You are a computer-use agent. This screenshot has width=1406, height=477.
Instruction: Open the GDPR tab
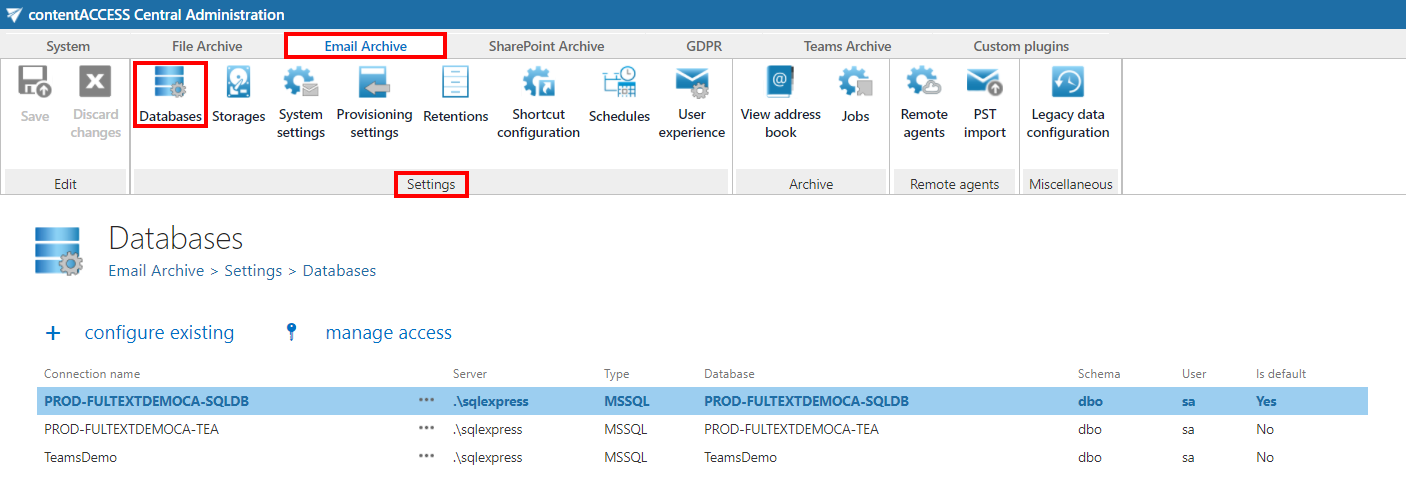[704, 46]
